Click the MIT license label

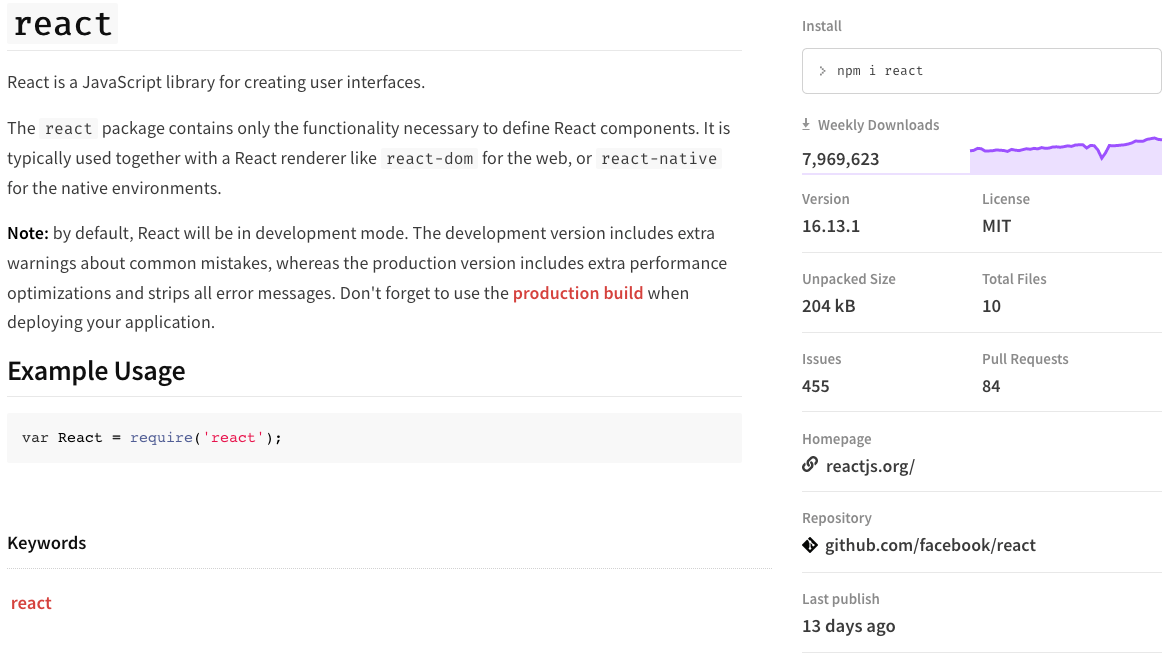996,225
